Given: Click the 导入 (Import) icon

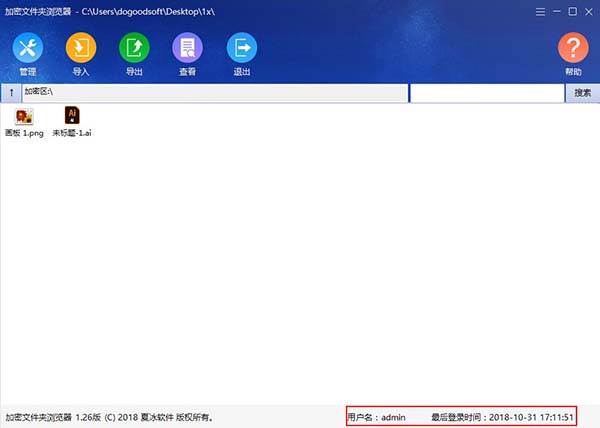Looking at the screenshot, I should click(x=81, y=48).
